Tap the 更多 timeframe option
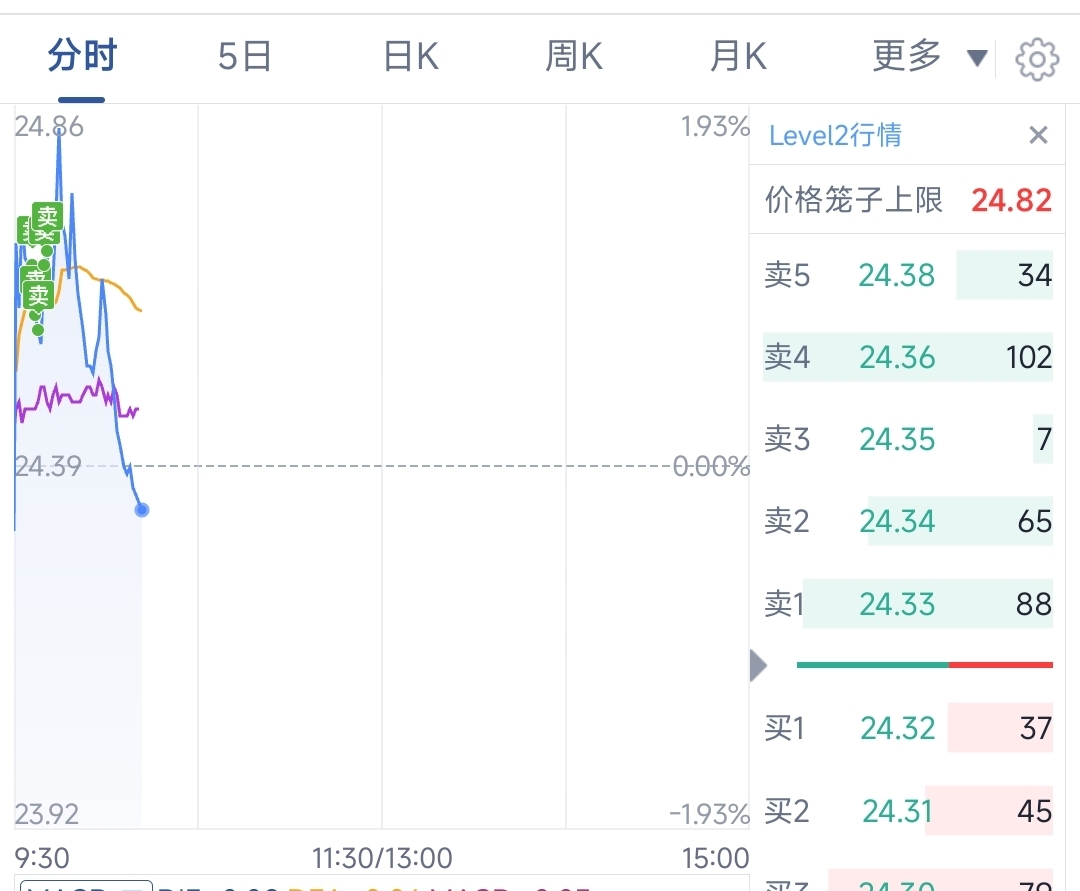1080x891 pixels. pyautogui.click(x=906, y=56)
